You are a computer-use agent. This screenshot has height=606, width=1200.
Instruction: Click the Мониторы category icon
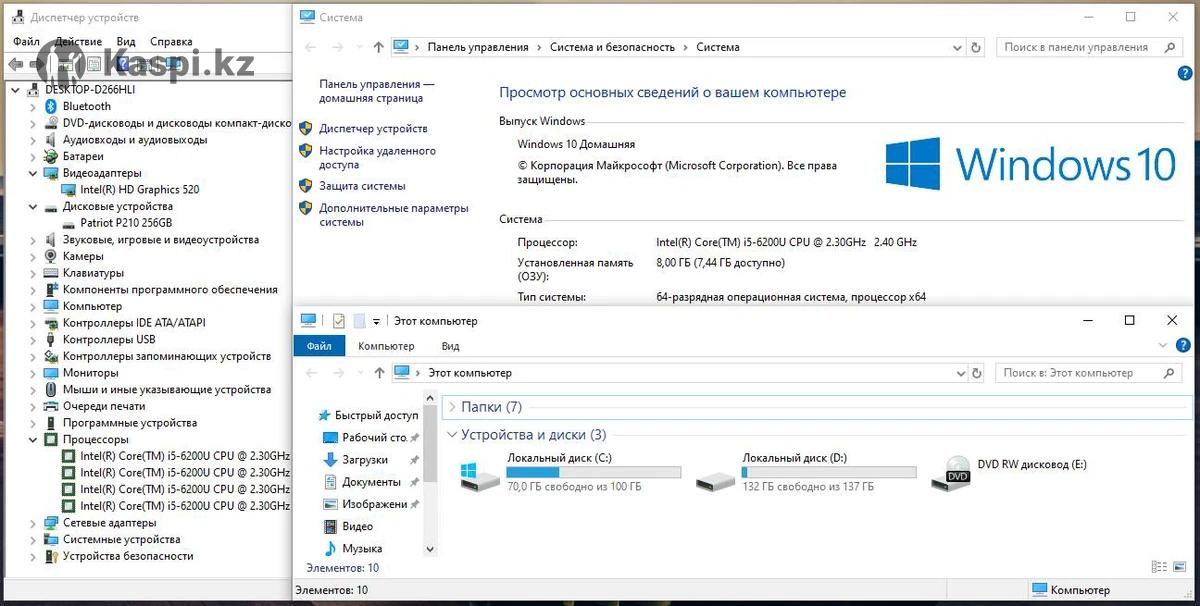[x=52, y=373]
